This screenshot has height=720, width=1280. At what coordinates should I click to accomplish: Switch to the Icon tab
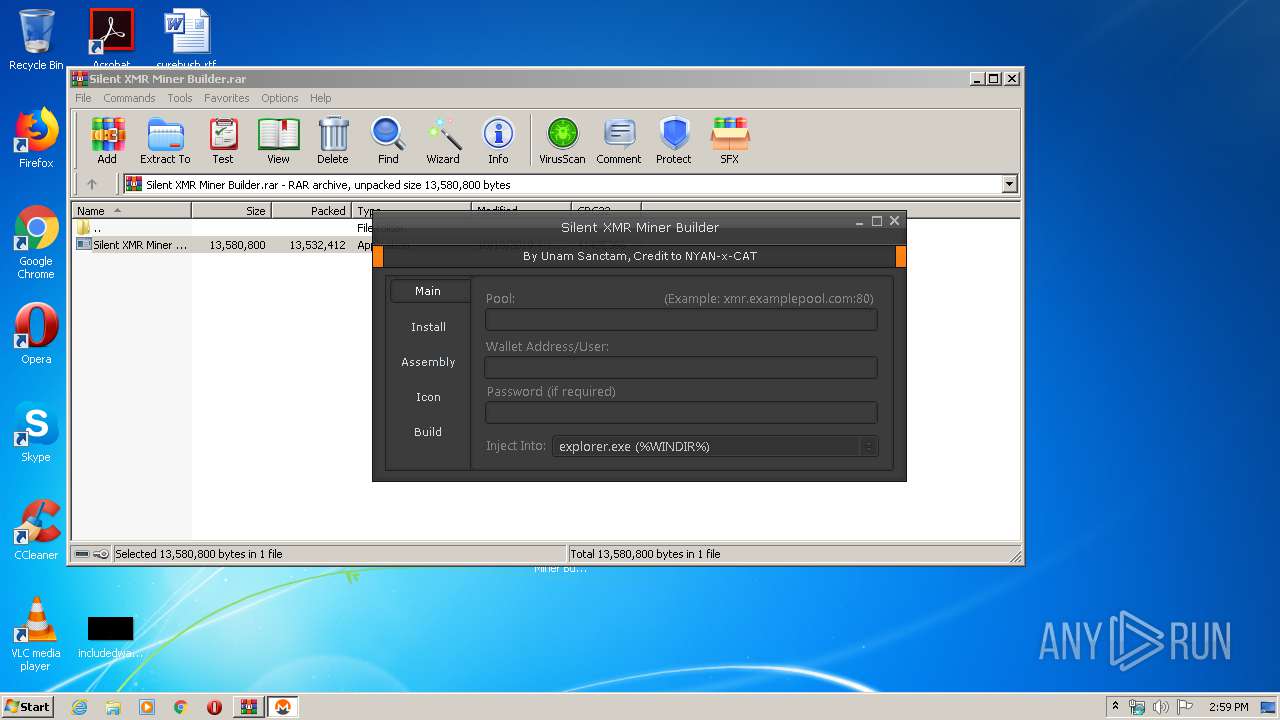click(428, 397)
